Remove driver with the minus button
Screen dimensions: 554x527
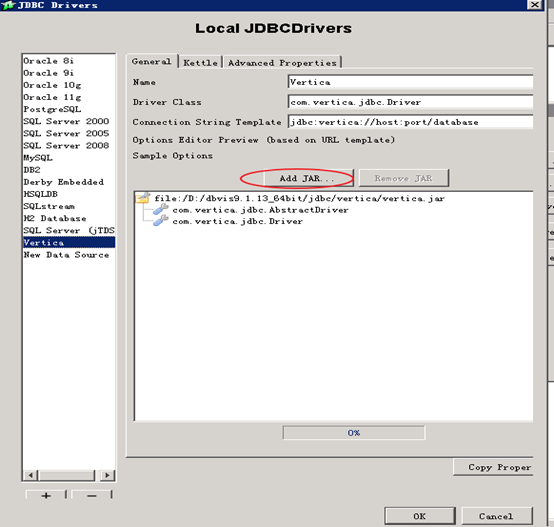92,495
